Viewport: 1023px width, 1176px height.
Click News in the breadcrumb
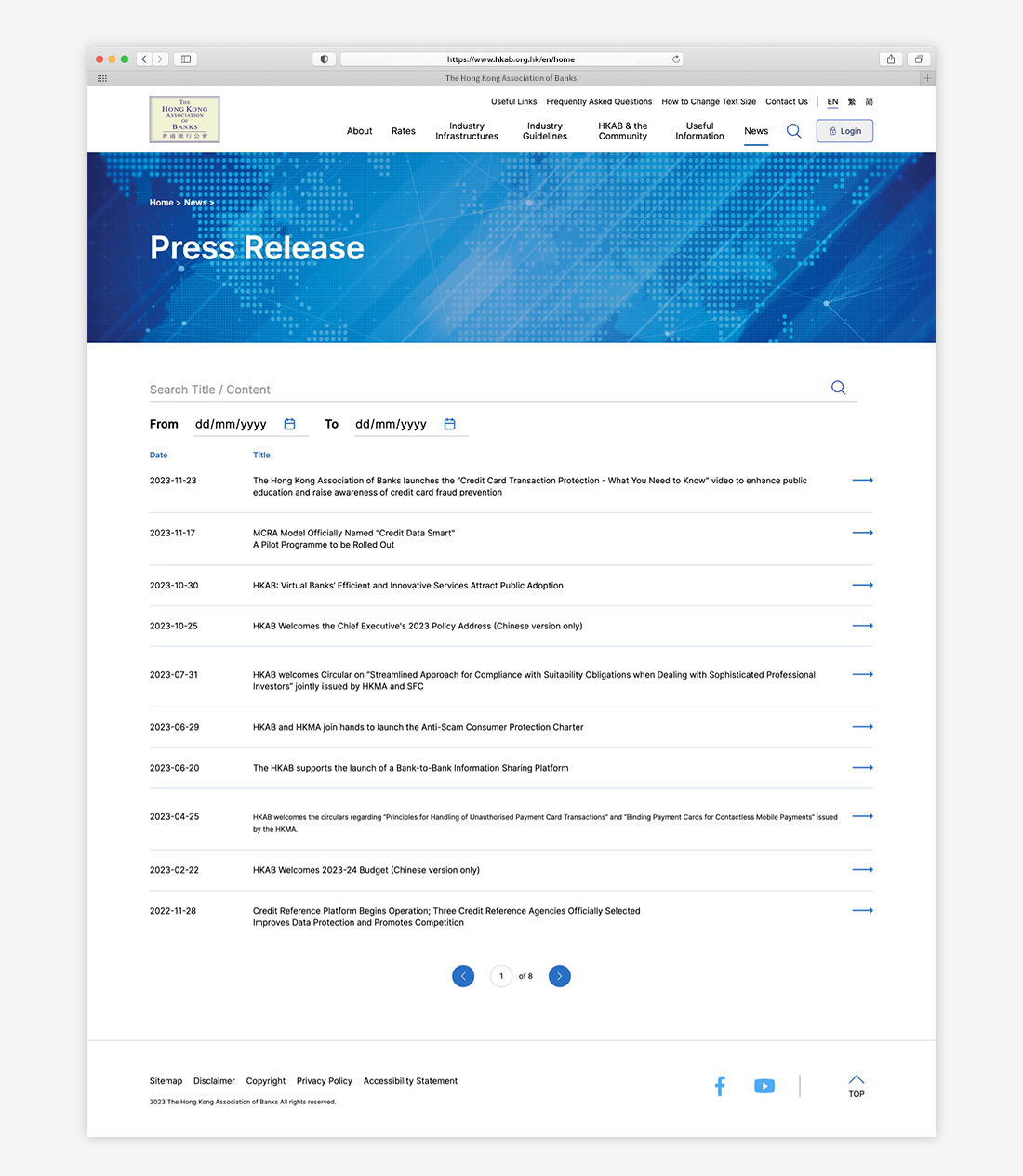click(195, 202)
